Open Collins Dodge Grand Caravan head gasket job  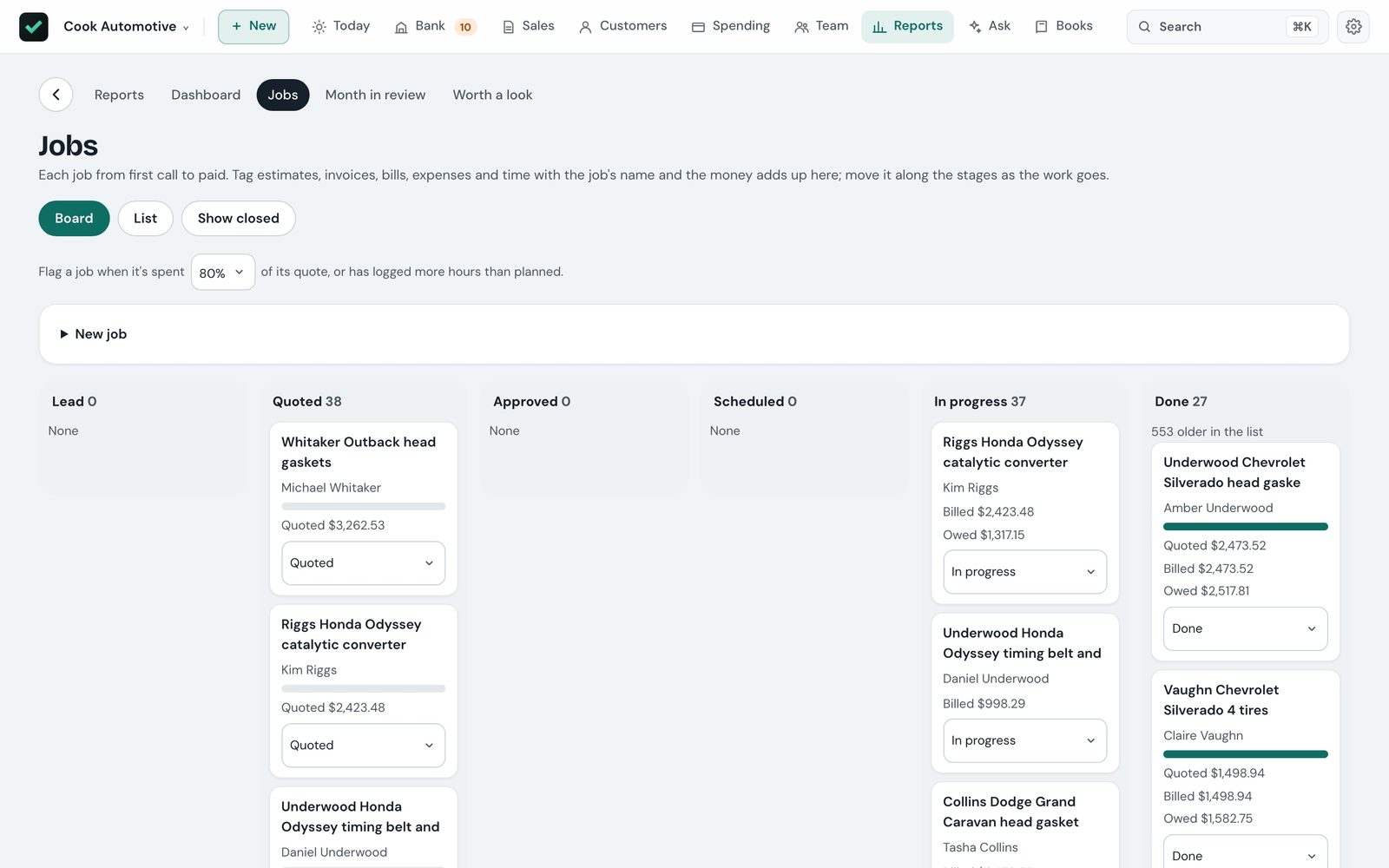coord(1010,812)
